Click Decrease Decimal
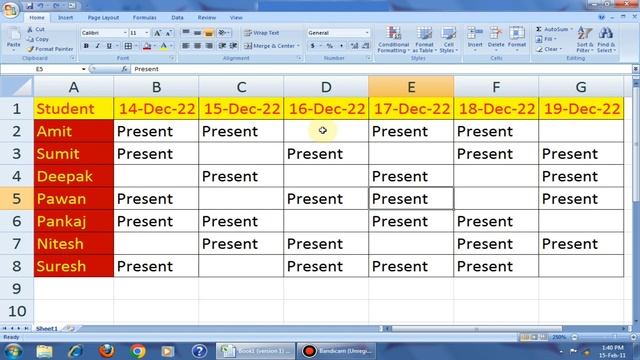The image size is (640, 360). 365,46
